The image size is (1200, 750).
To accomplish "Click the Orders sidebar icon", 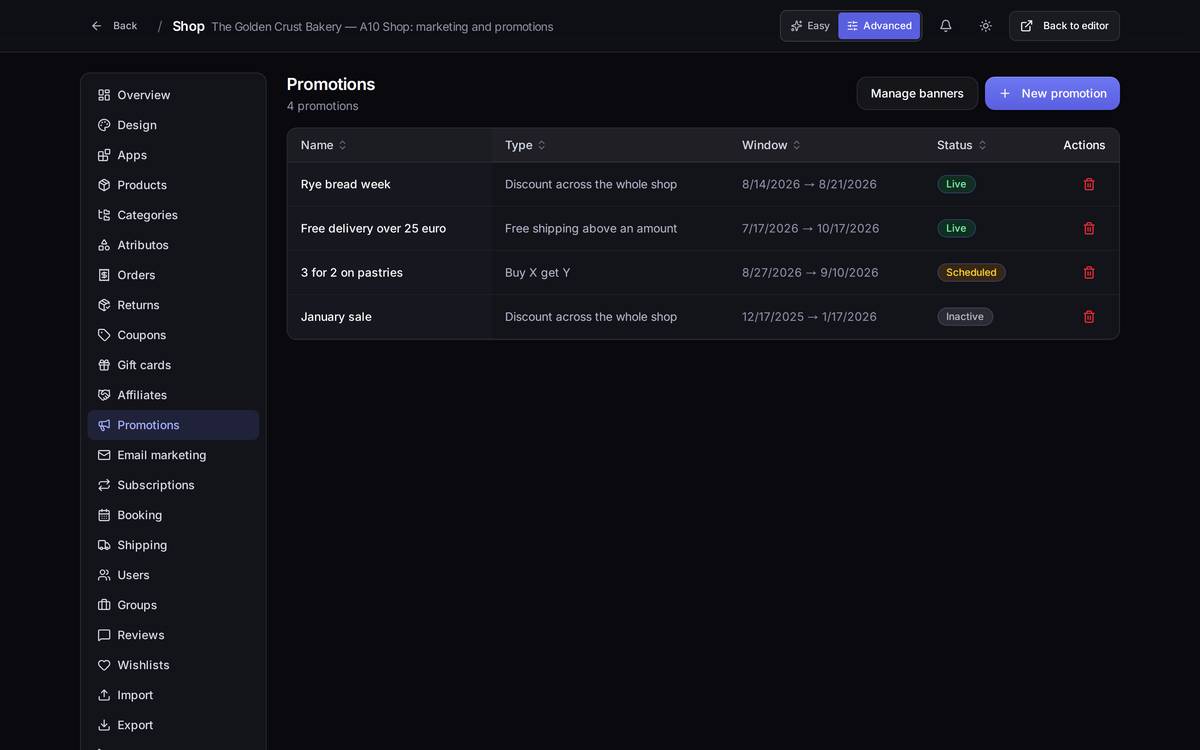I will point(104,275).
